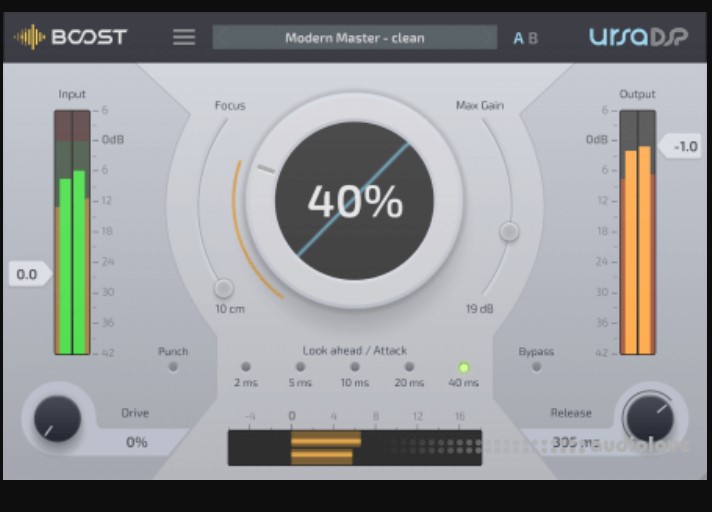Click the output ceiling tag -1.0
712x512 pixels.
click(x=680, y=146)
